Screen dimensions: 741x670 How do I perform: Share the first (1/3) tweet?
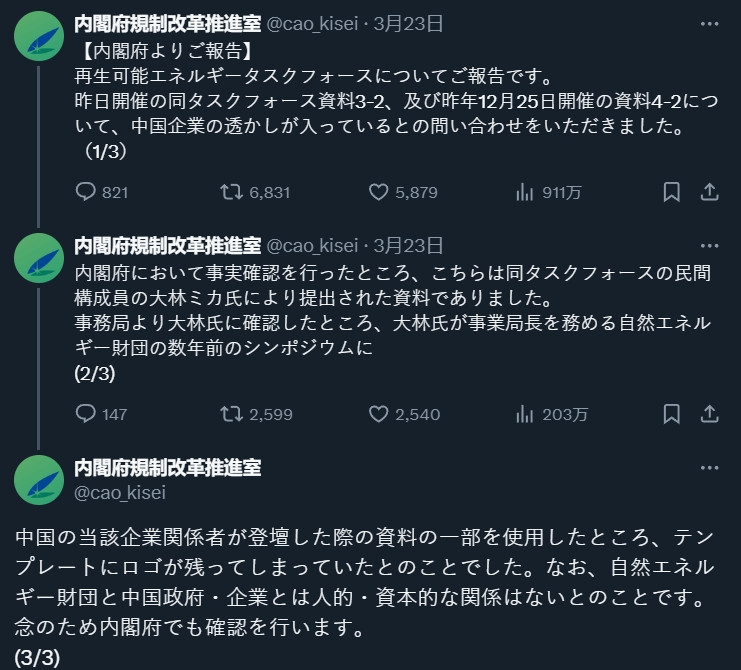[709, 192]
